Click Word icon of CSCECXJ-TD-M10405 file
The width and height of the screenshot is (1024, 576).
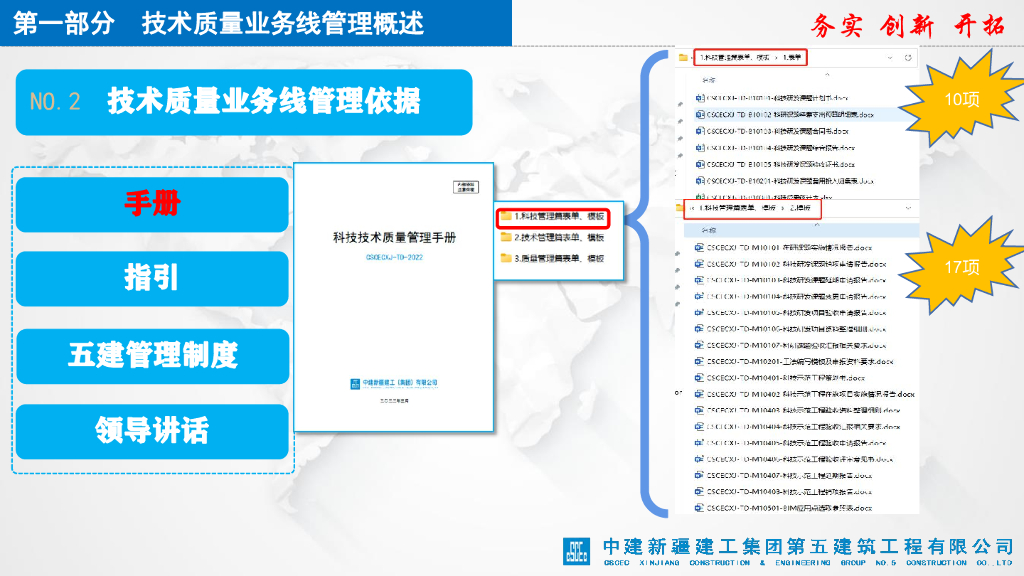699,443
